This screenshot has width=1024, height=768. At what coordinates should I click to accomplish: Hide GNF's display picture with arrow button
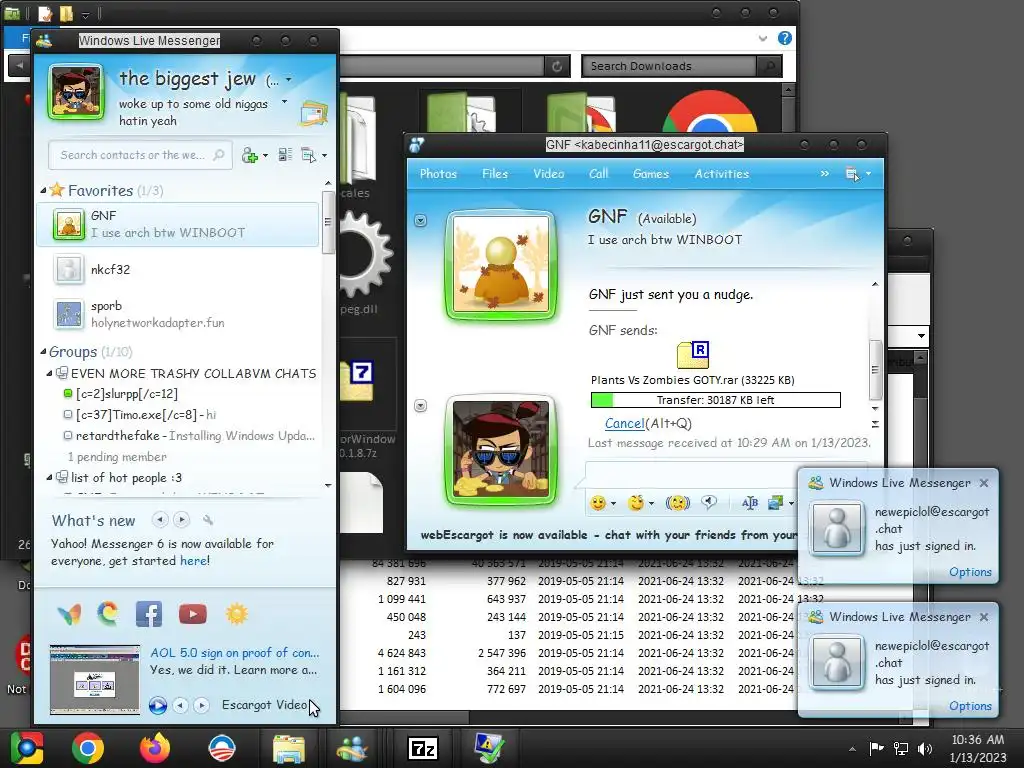coord(421,221)
